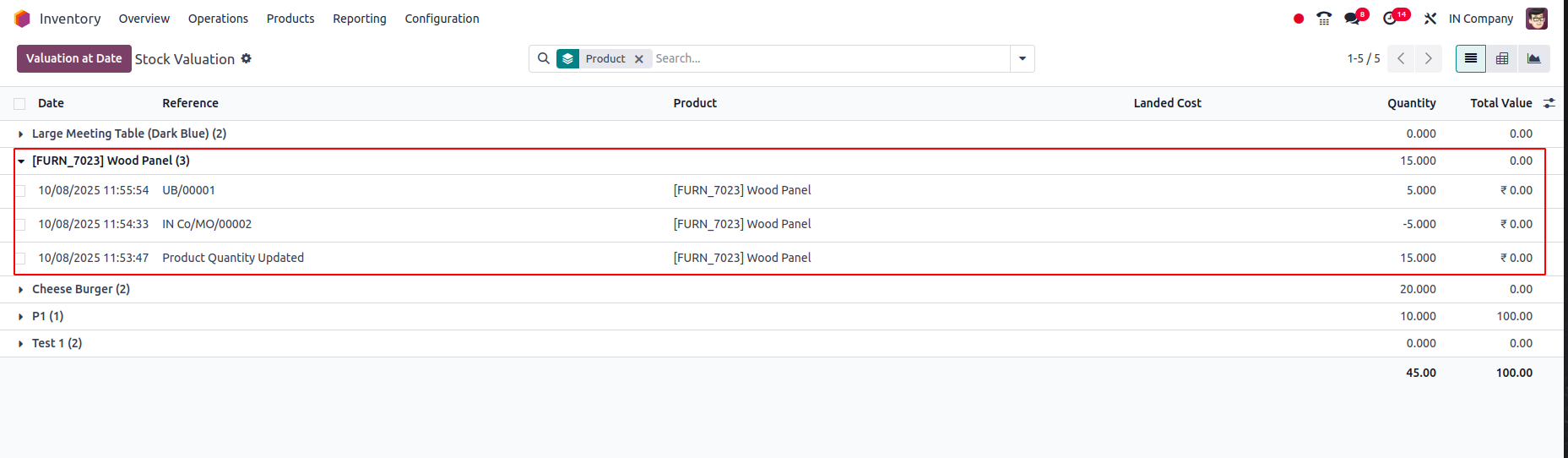Remove the Product group filter
The image size is (1568, 458).
(639, 59)
